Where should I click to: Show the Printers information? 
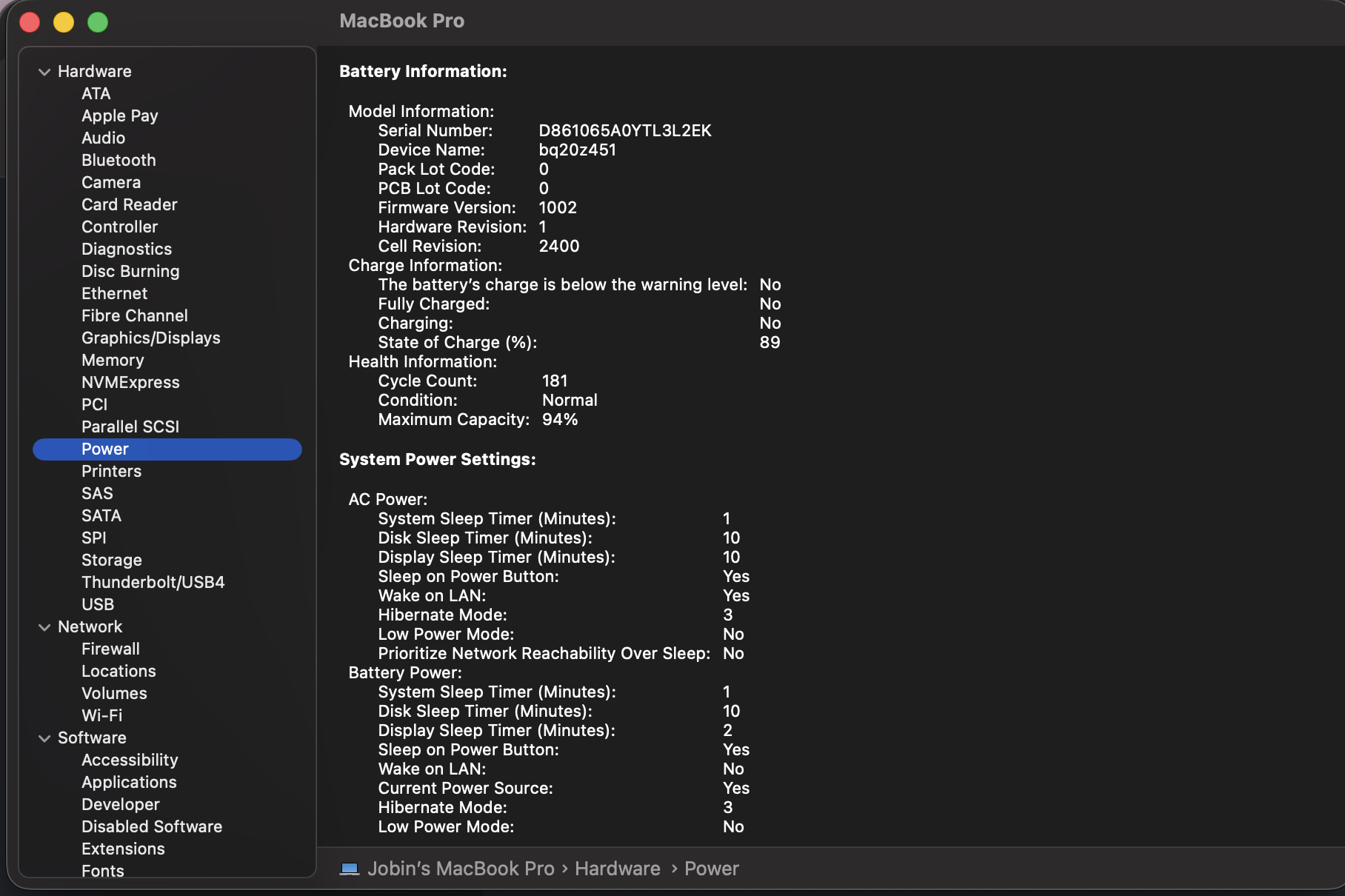coord(111,471)
